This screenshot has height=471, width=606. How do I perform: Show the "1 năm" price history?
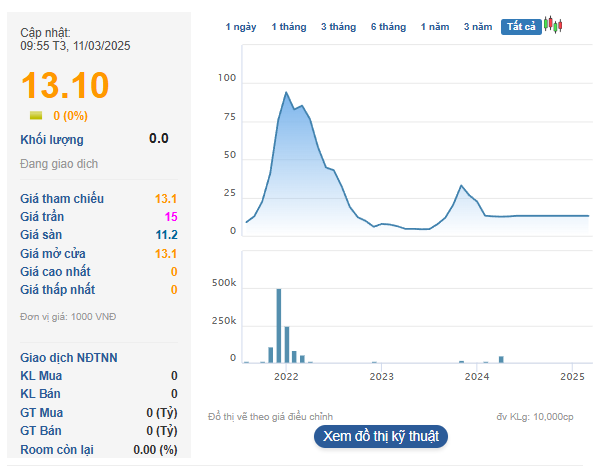(x=435, y=27)
